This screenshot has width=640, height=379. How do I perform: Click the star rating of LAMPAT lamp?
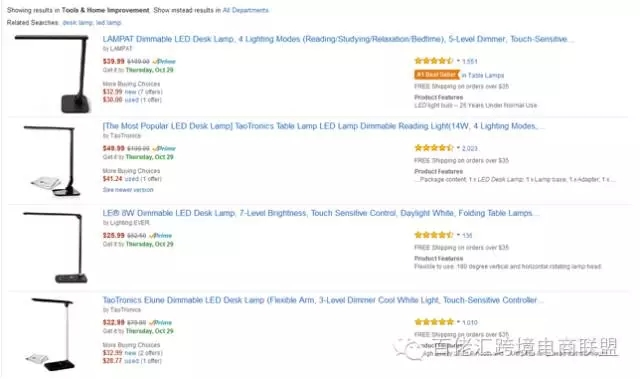(x=433, y=61)
